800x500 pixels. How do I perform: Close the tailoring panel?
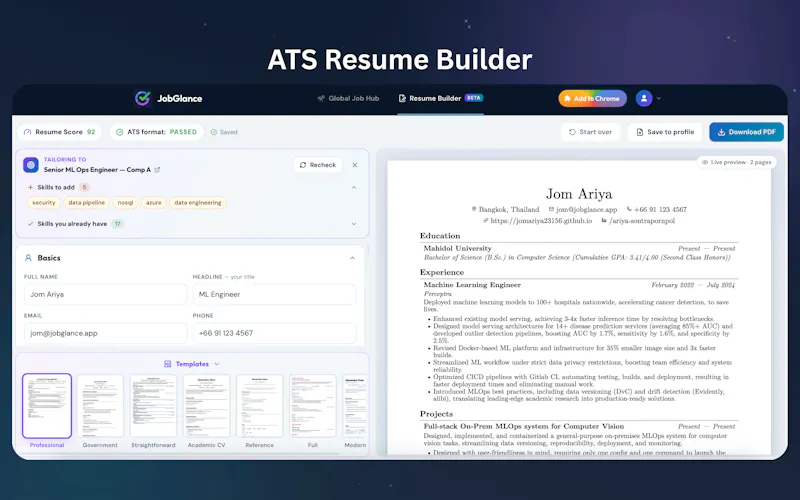355,165
